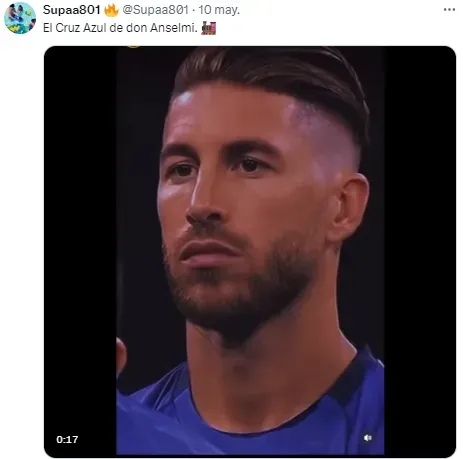
Task: Open the tweet via the 10 may. date
Action: 219,10
